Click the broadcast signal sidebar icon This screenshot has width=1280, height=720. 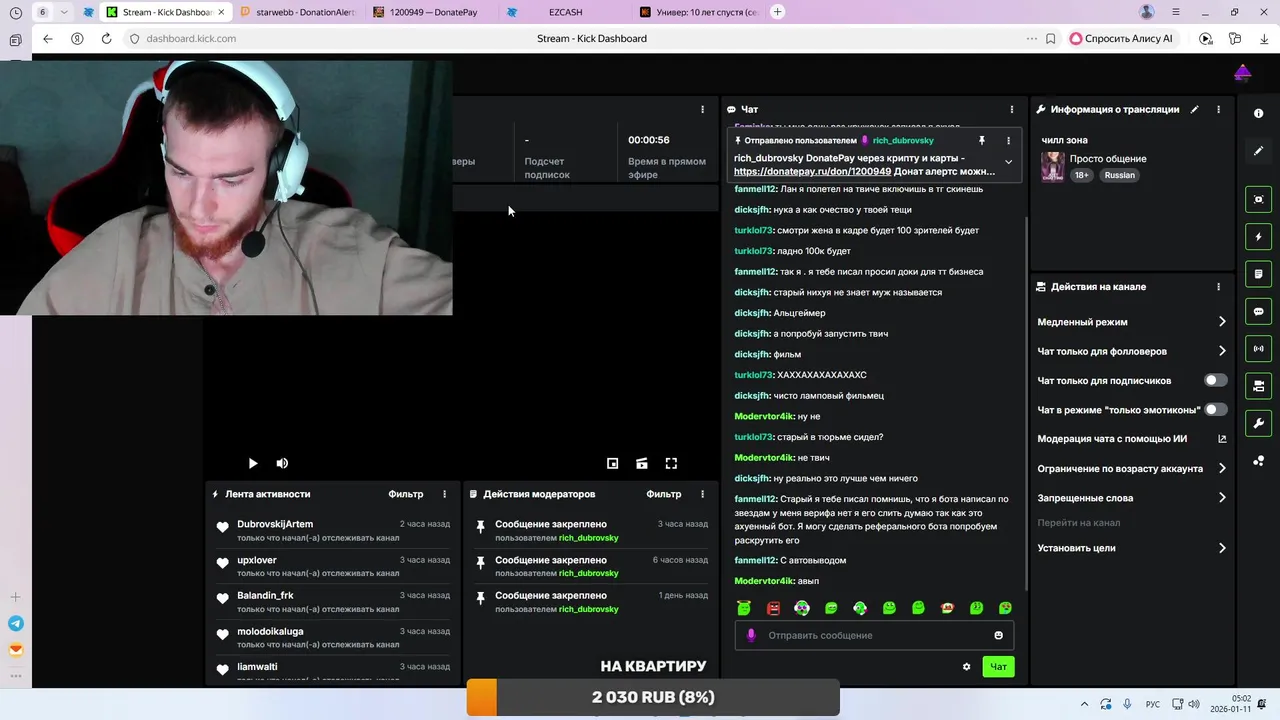1258,349
